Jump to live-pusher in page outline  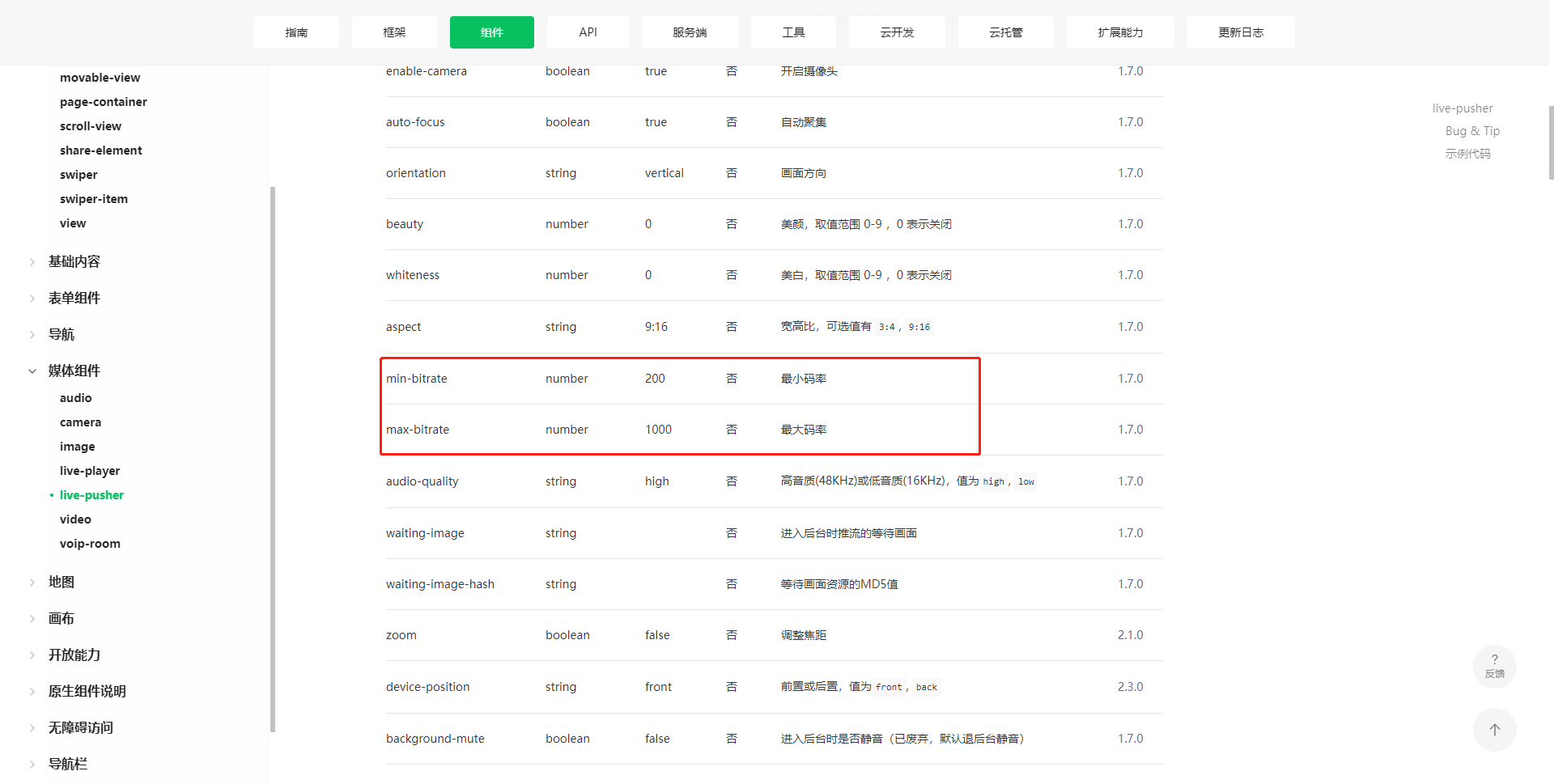(1463, 108)
